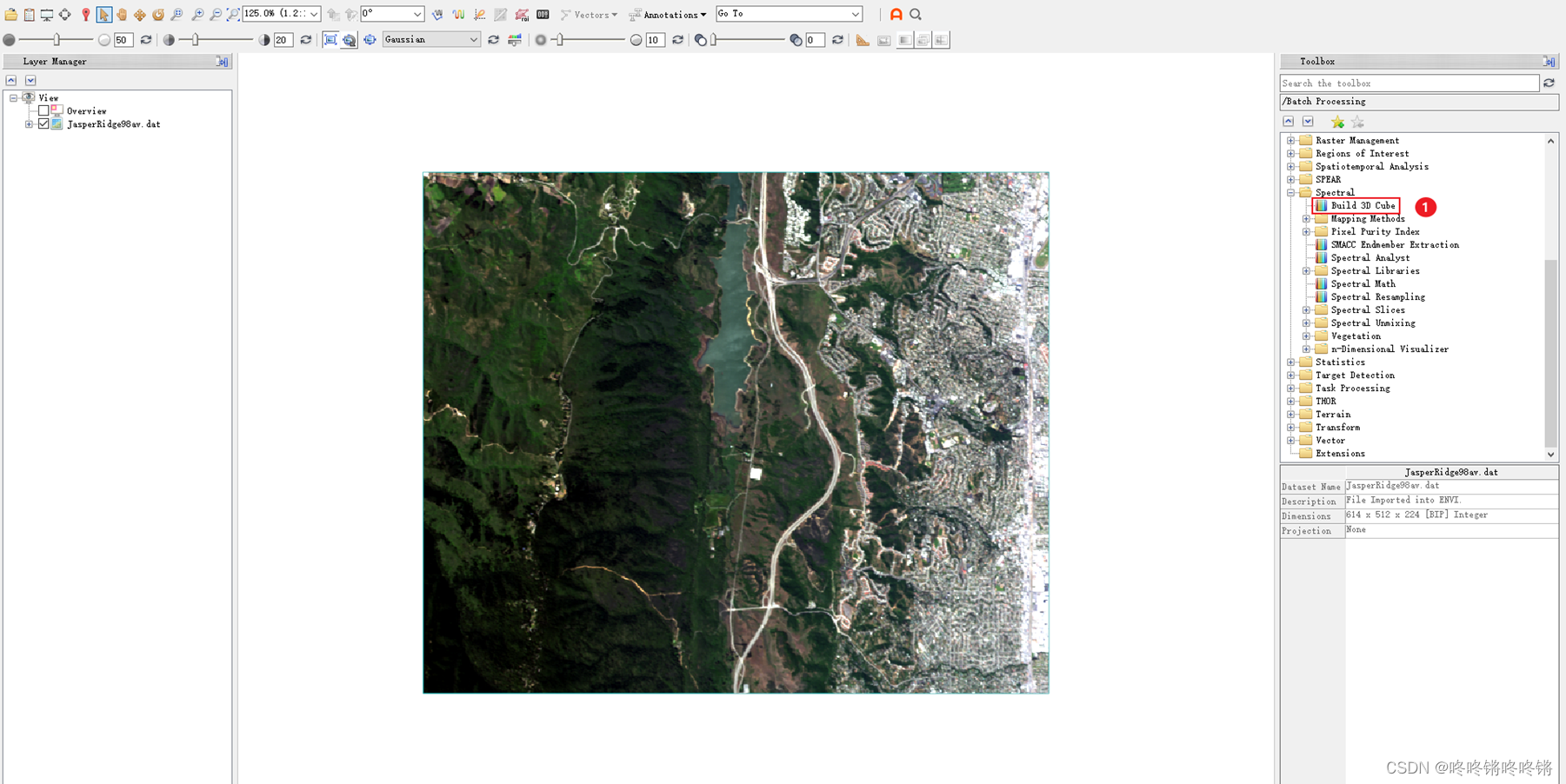The height and width of the screenshot is (784, 1566).
Task: Click the Zoom In magnifier icon
Action: (x=197, y=15)
